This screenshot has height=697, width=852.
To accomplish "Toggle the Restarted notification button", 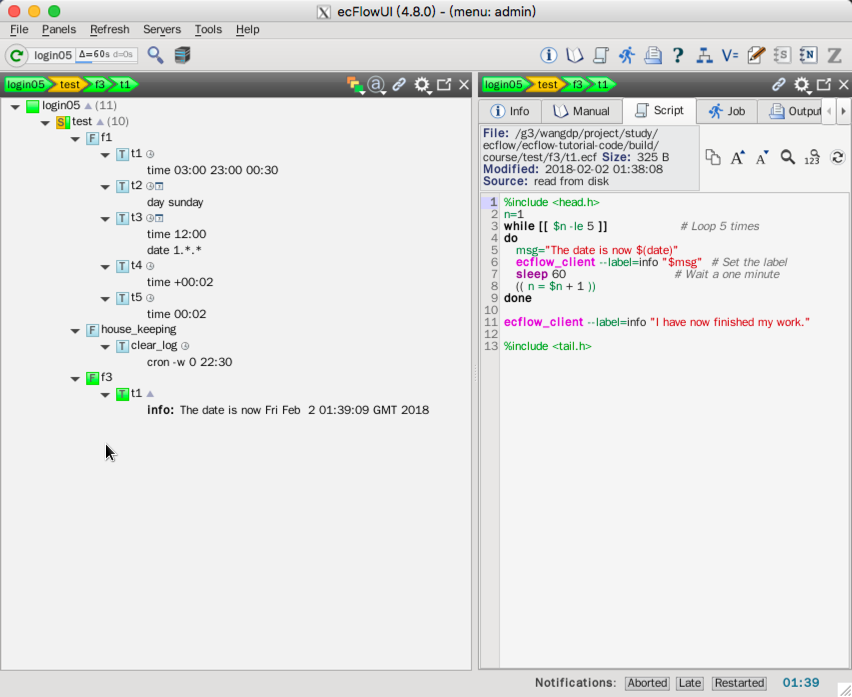I will 739,683.
